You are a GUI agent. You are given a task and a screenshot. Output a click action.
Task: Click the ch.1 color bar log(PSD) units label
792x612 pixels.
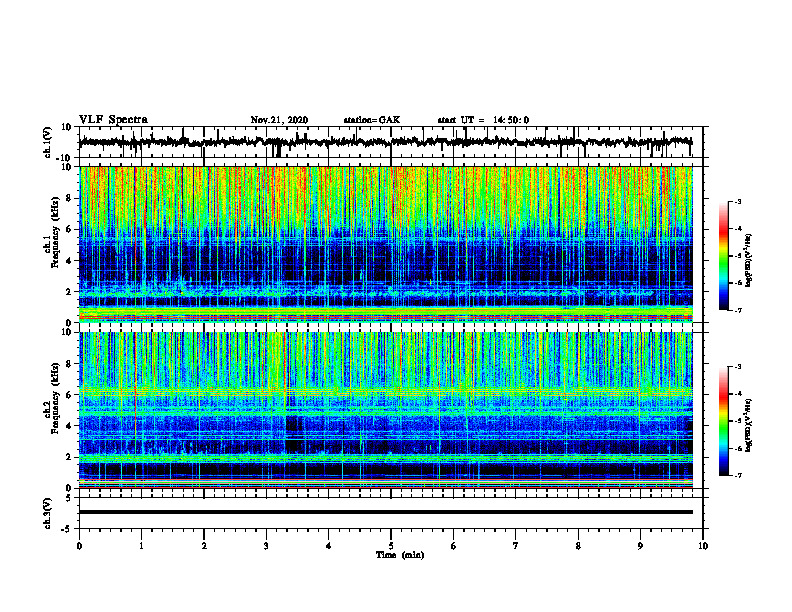[748, 260]
